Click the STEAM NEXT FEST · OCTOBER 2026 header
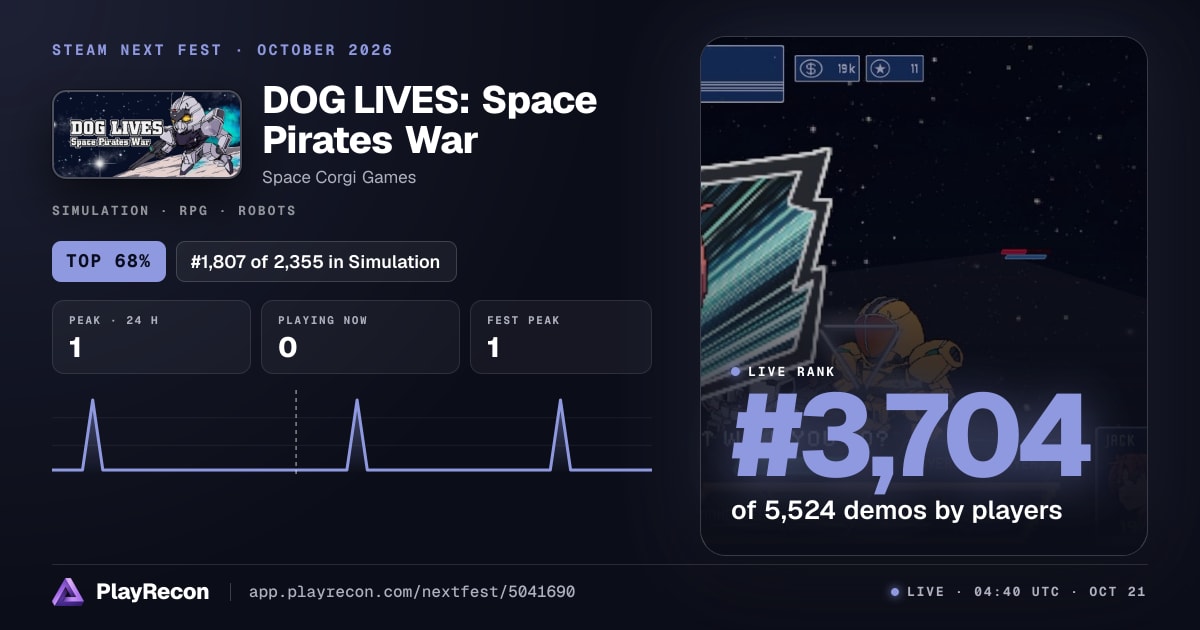Image resolution: width=1200 pixels, height=630 pixels. 223,50
